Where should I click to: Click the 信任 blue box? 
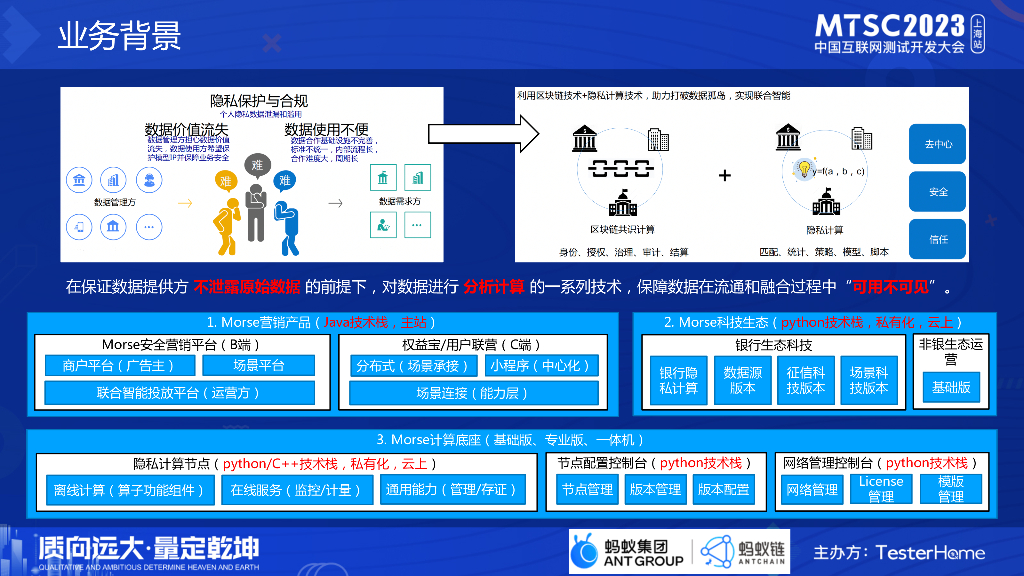[x=937, y=239]
